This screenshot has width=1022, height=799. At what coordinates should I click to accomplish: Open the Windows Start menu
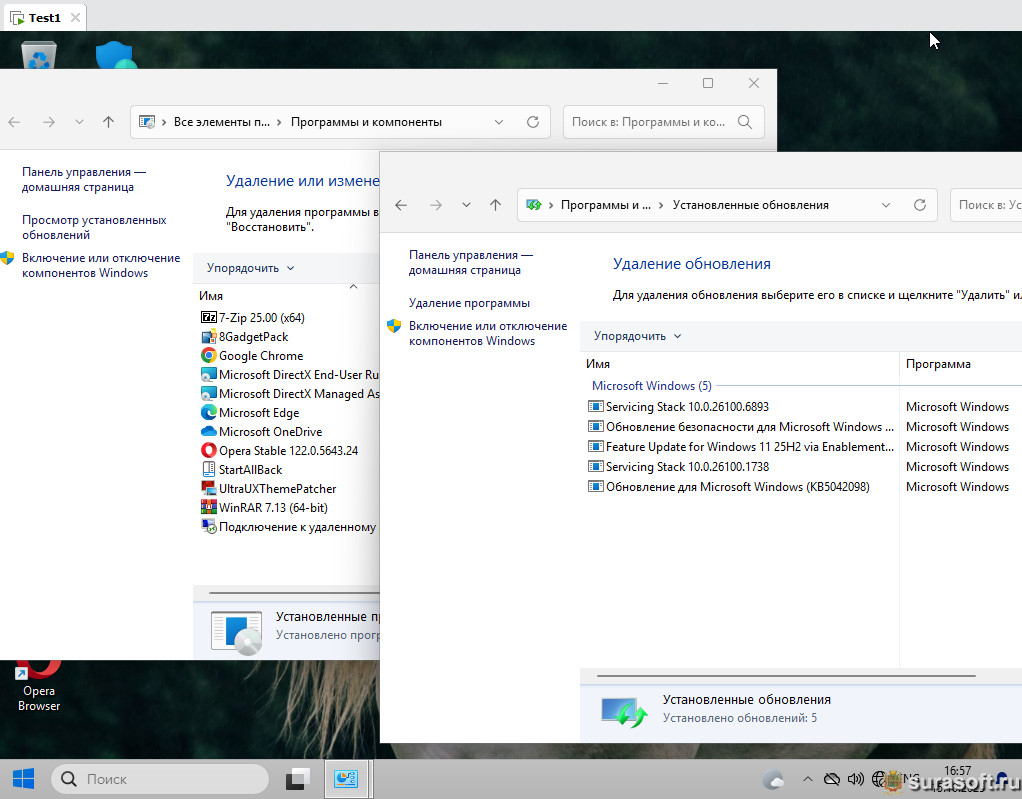click(x=23, y=778)
